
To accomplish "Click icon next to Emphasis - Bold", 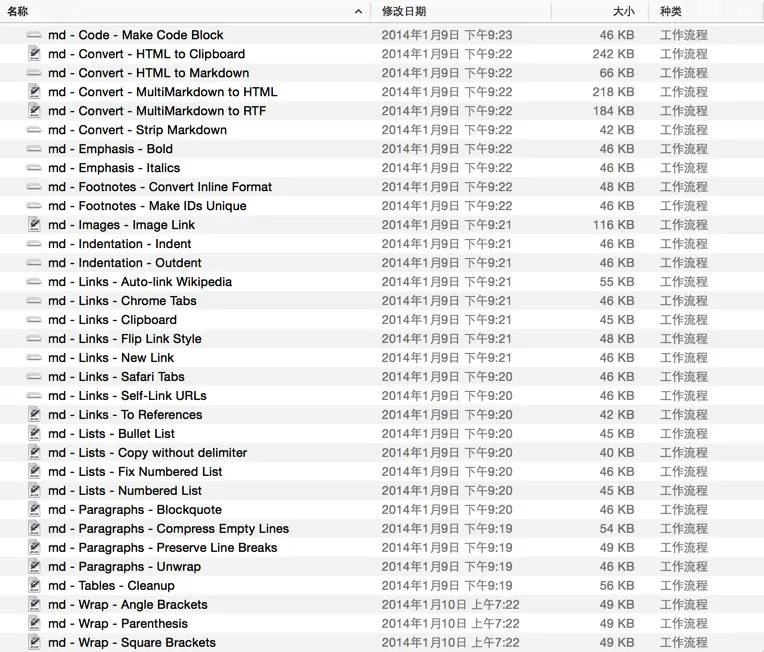I will [34, 149].
